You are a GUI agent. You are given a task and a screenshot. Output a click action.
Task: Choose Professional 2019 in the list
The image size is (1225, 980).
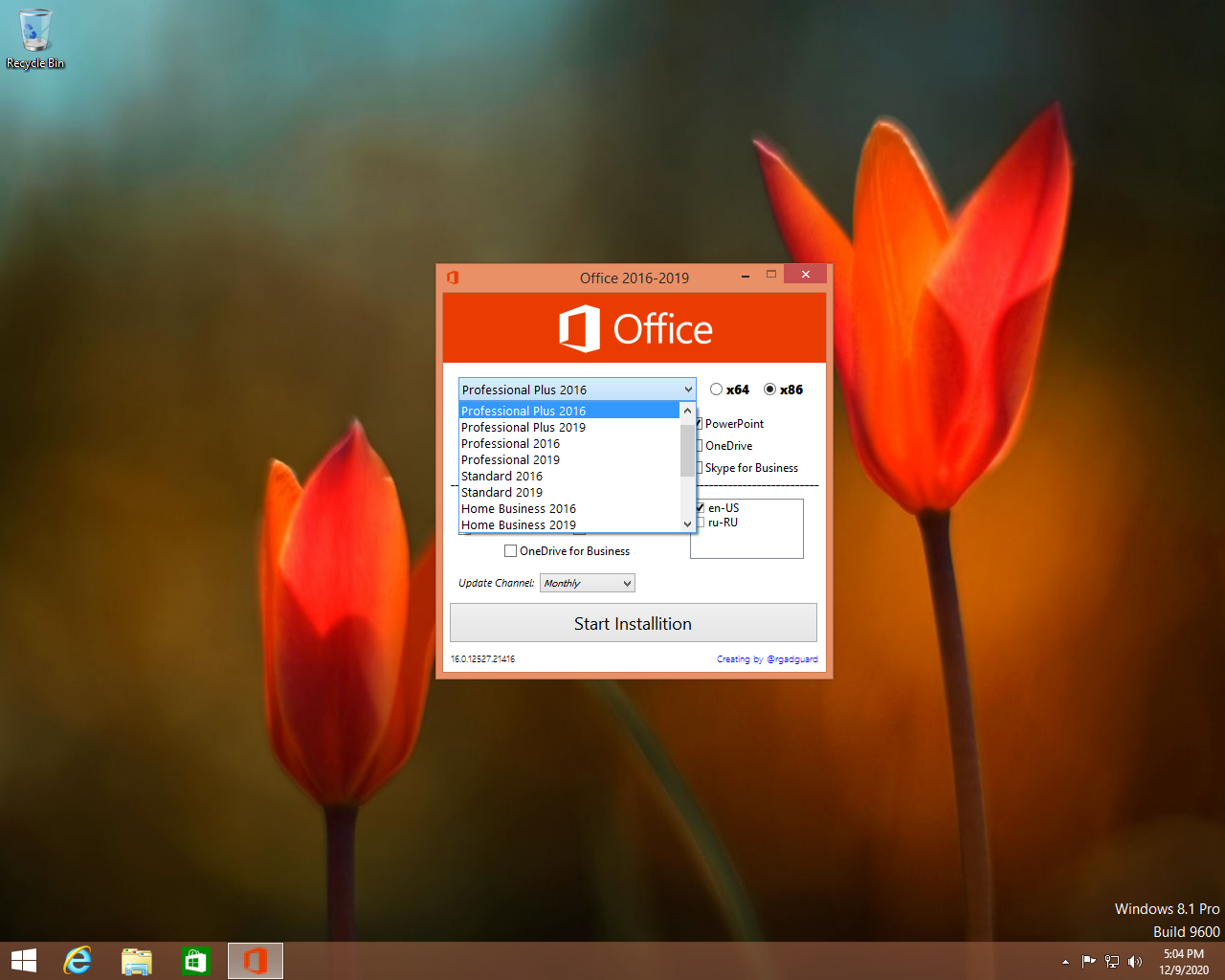[x=569, y=459]
